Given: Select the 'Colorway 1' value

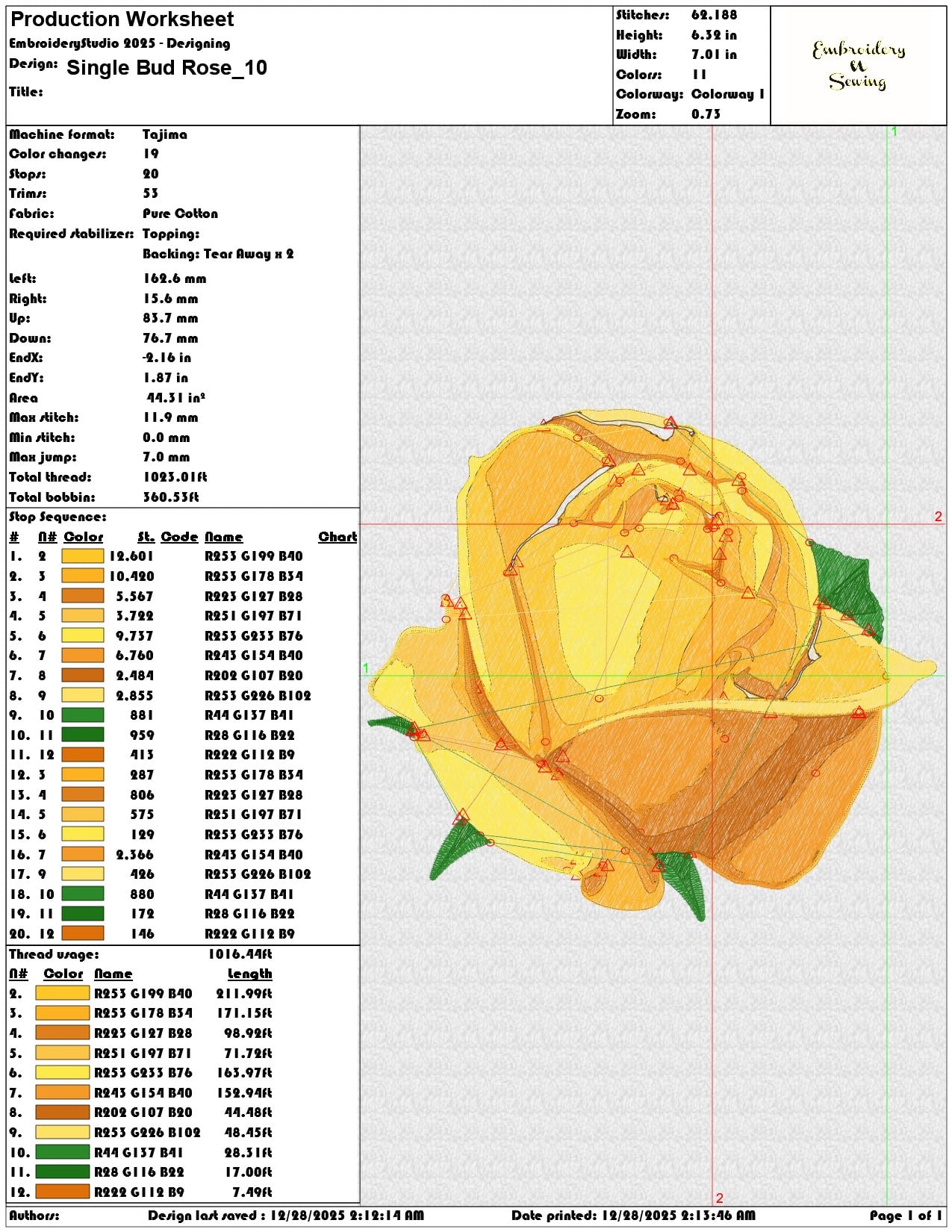Looking at the screenshot, I should (727, 94).
